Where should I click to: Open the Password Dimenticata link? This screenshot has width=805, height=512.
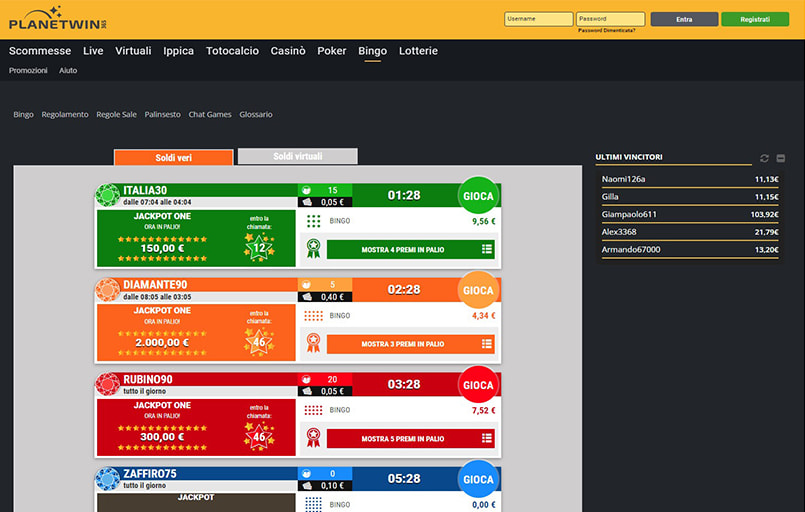coord(606,31)
